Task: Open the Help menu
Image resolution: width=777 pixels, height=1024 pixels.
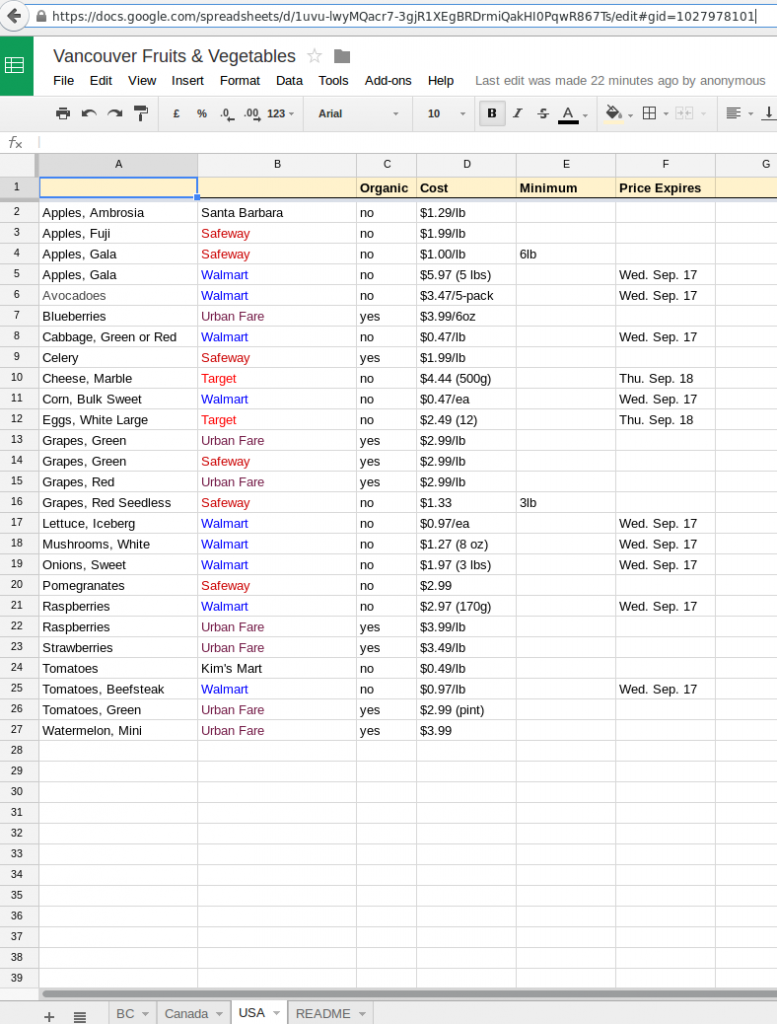Action: tap(441, 80)
